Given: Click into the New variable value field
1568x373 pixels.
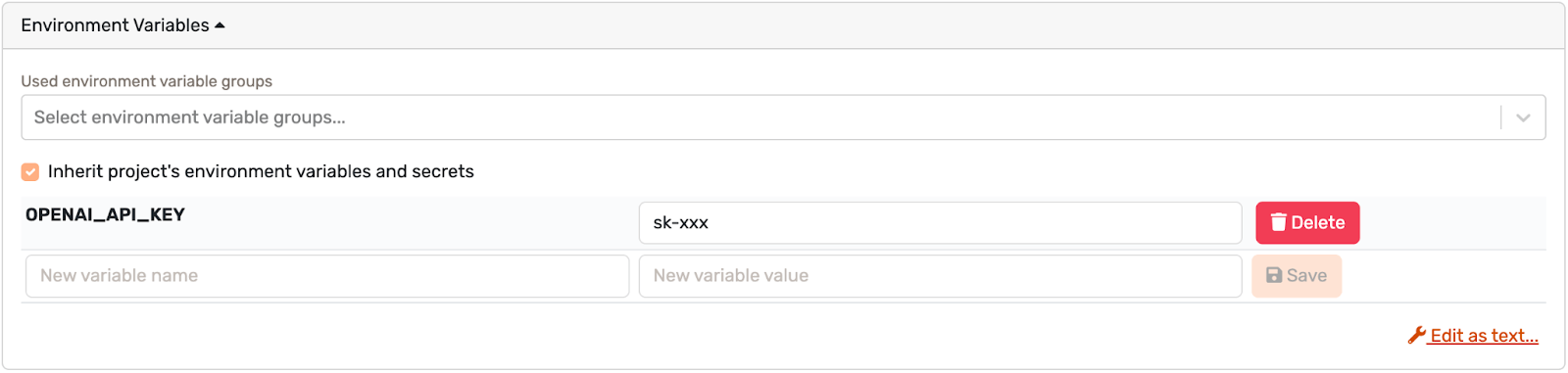Looking at the screenshot, I should pos(940,275).
